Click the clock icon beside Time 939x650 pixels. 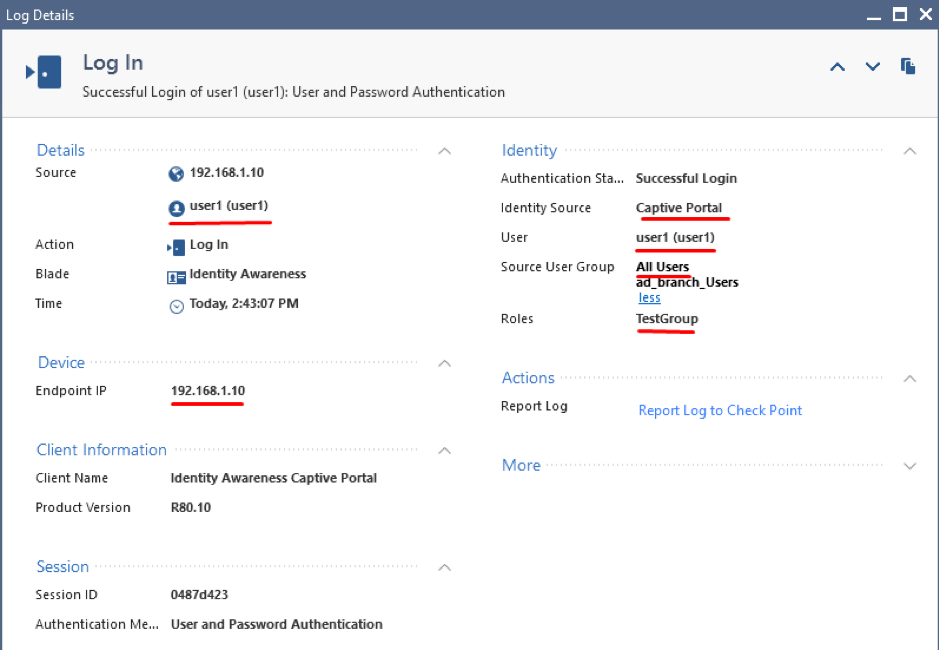(177, 306)
